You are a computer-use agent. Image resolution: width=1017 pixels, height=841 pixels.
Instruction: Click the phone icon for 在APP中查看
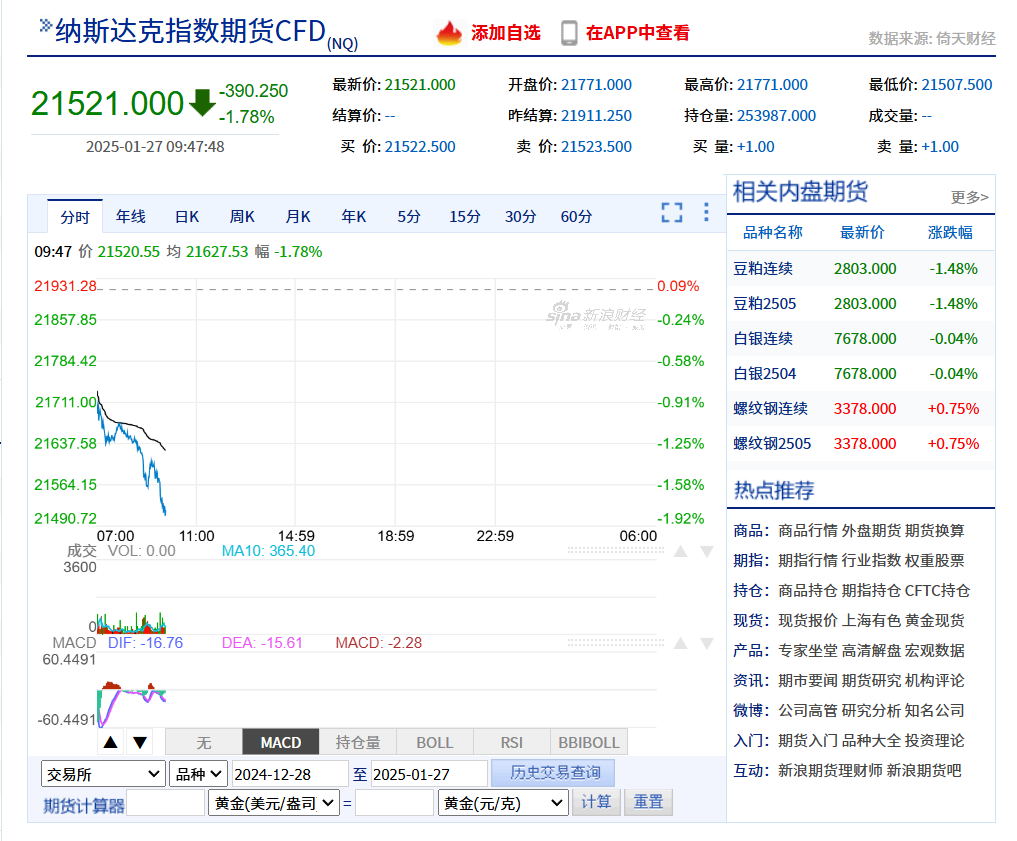(569, 33)
